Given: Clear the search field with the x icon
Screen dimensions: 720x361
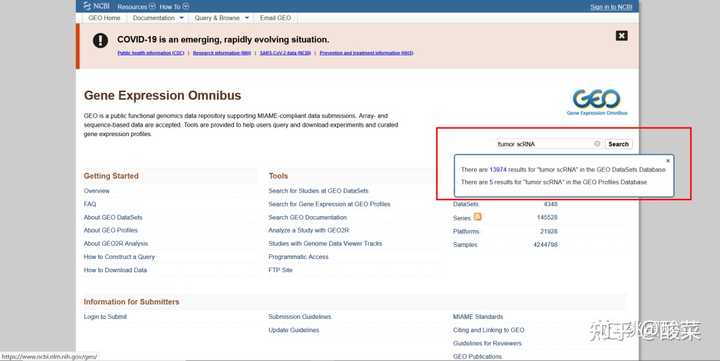Looking at the screenshot, I should click(x=597, y=144).
